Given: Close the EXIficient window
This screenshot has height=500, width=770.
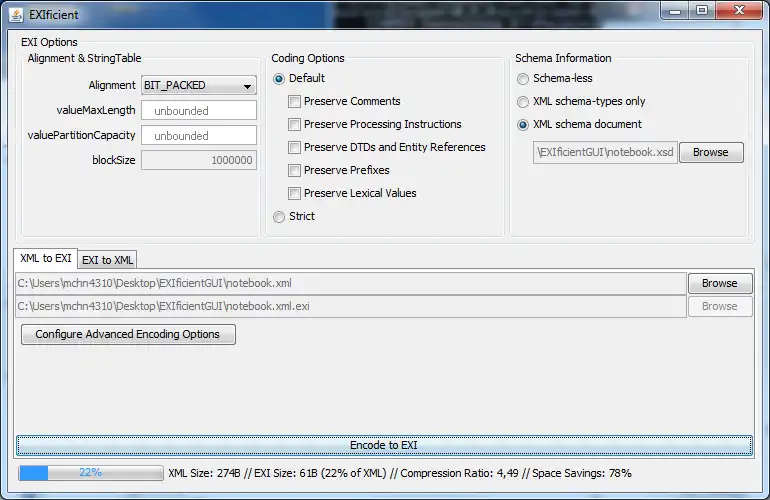Looking at the screenshot, I should [x=739, y=11].
